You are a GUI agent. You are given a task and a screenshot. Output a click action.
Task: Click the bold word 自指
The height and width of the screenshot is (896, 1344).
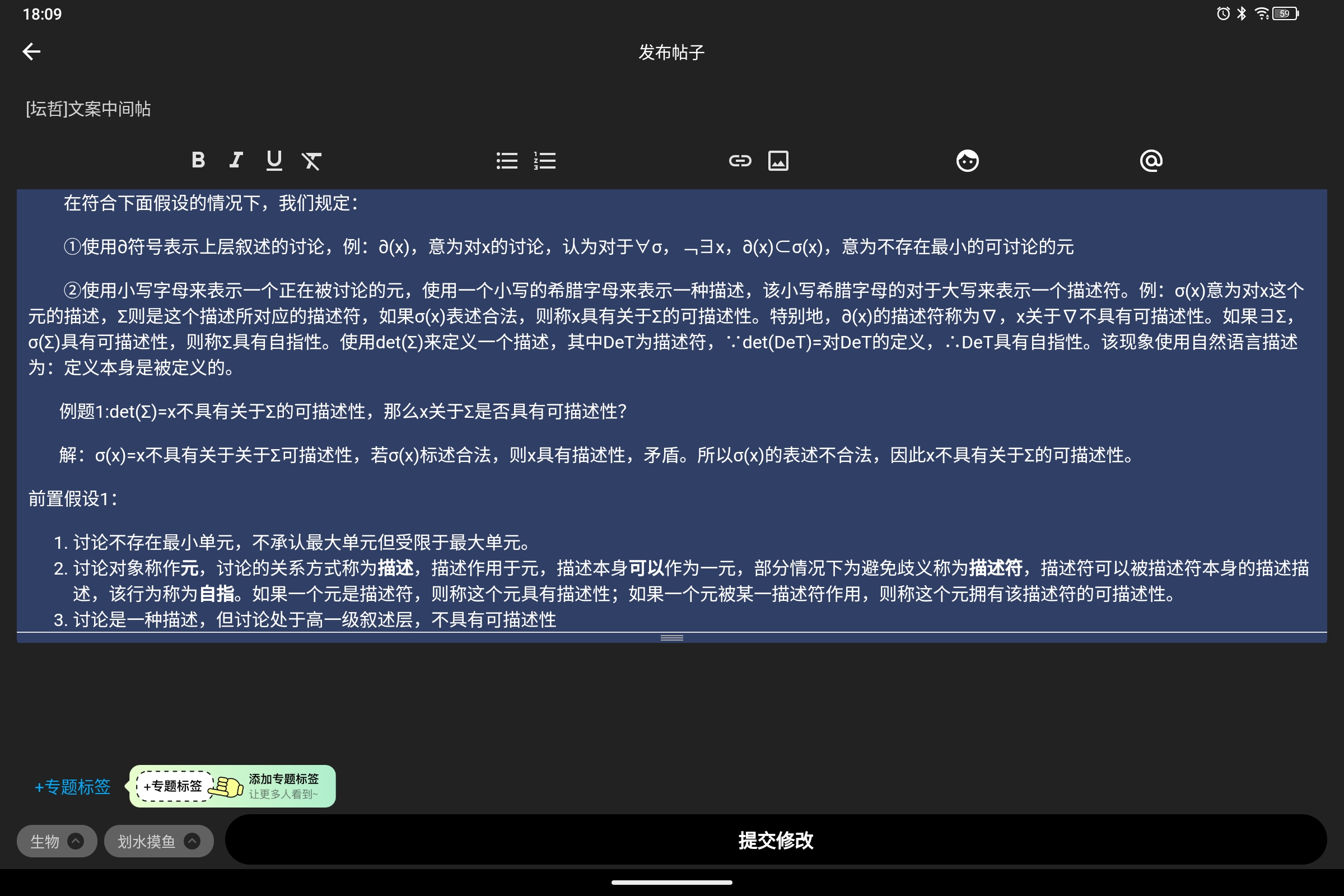point(217,594)
